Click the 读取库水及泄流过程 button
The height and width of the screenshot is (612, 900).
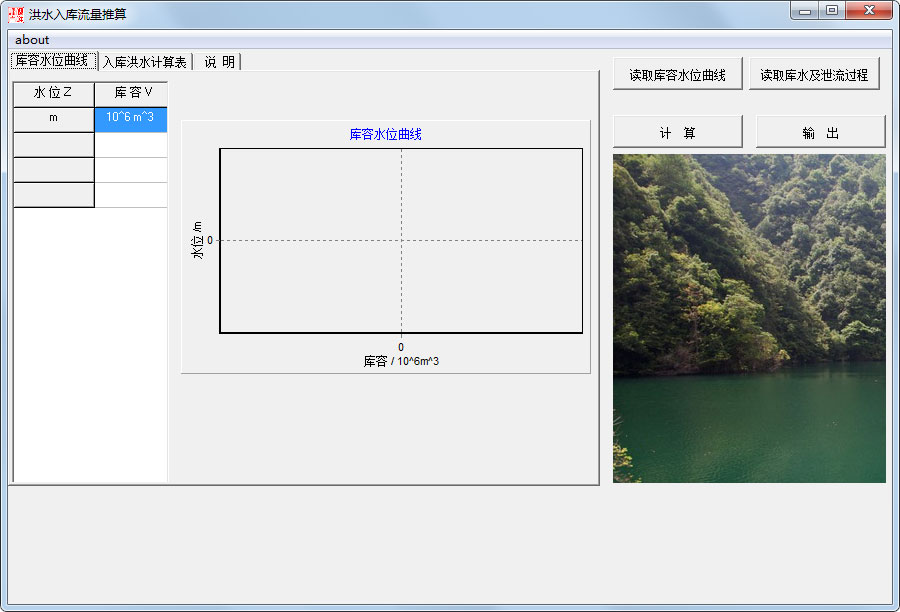click(814, 74)
